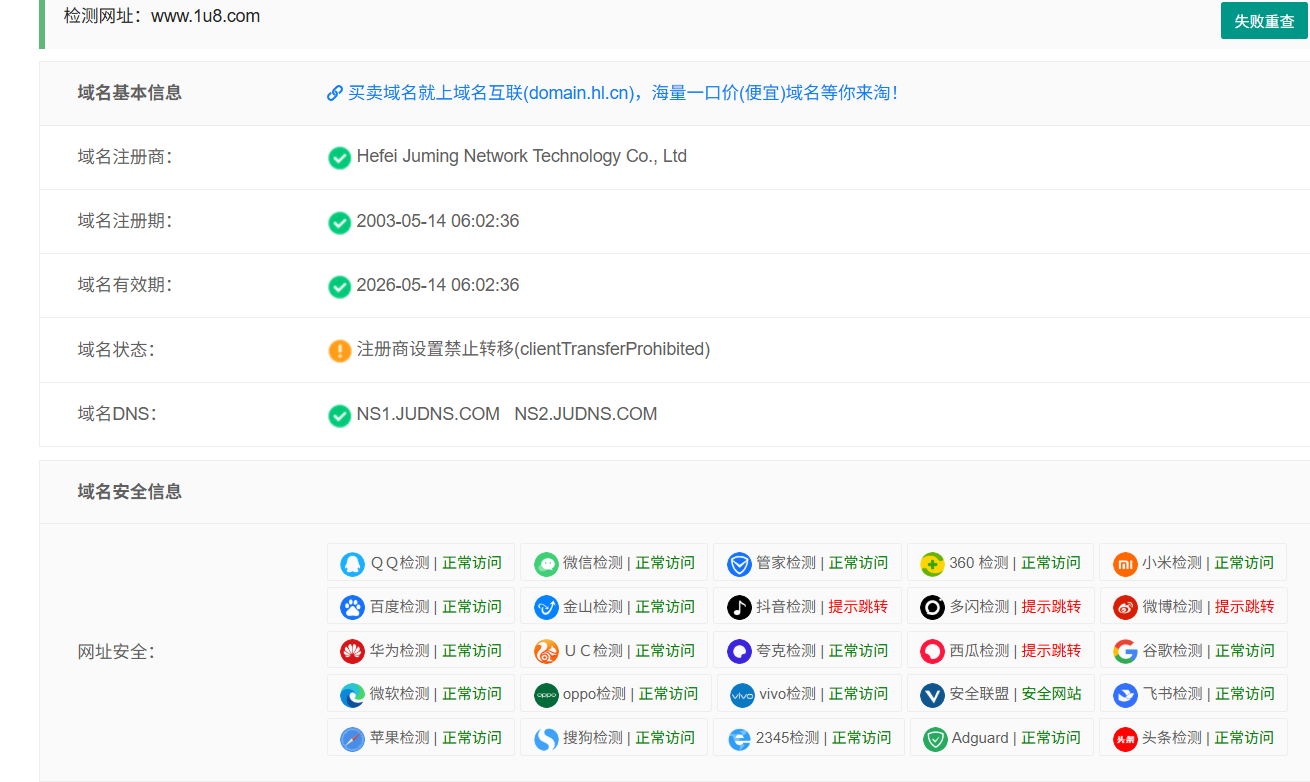The image size is (1310, 782).
Task: Click the 360 检测 green icon
Action: 930,562
